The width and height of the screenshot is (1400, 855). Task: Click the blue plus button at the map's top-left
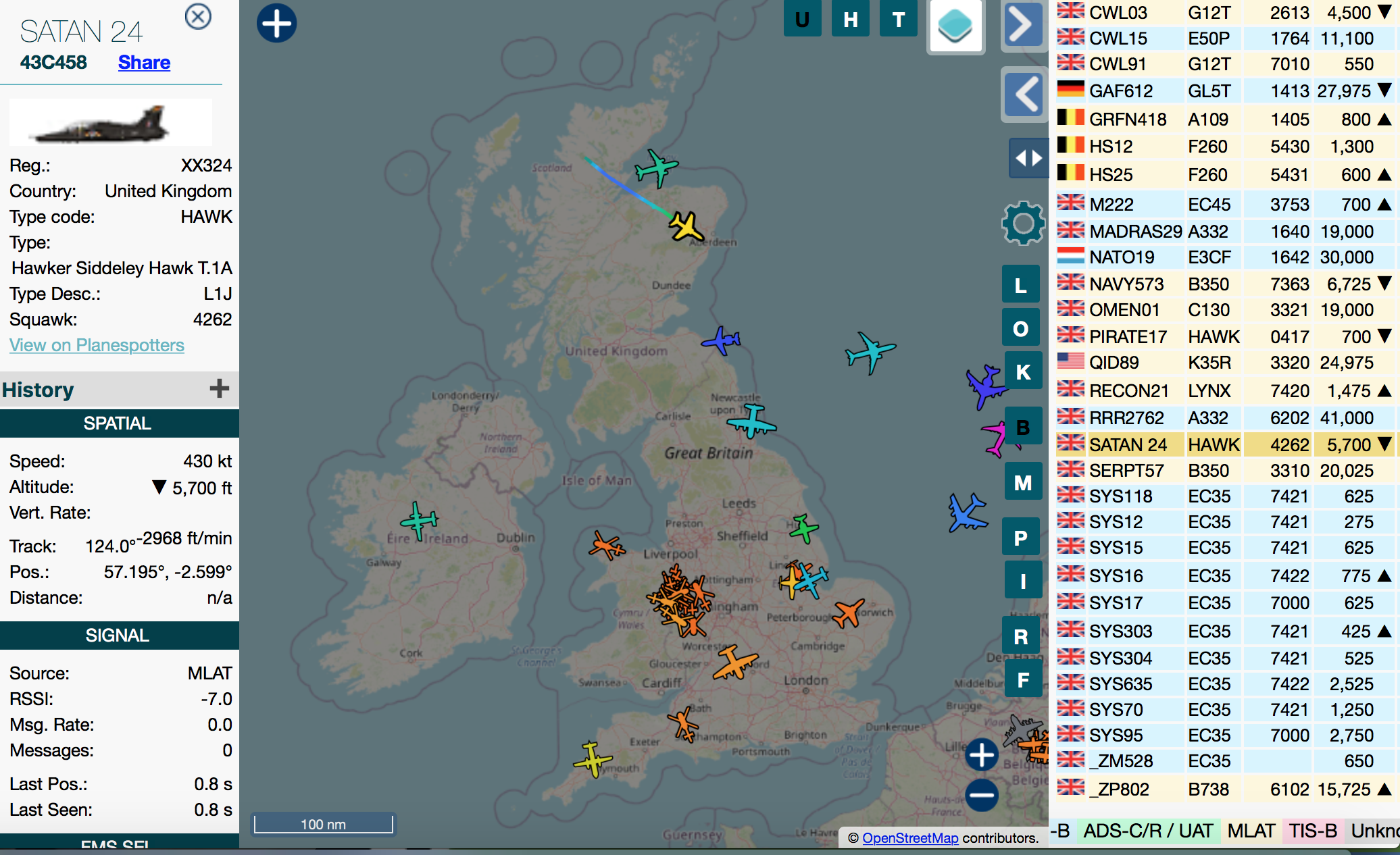click(x=276, y=23)
